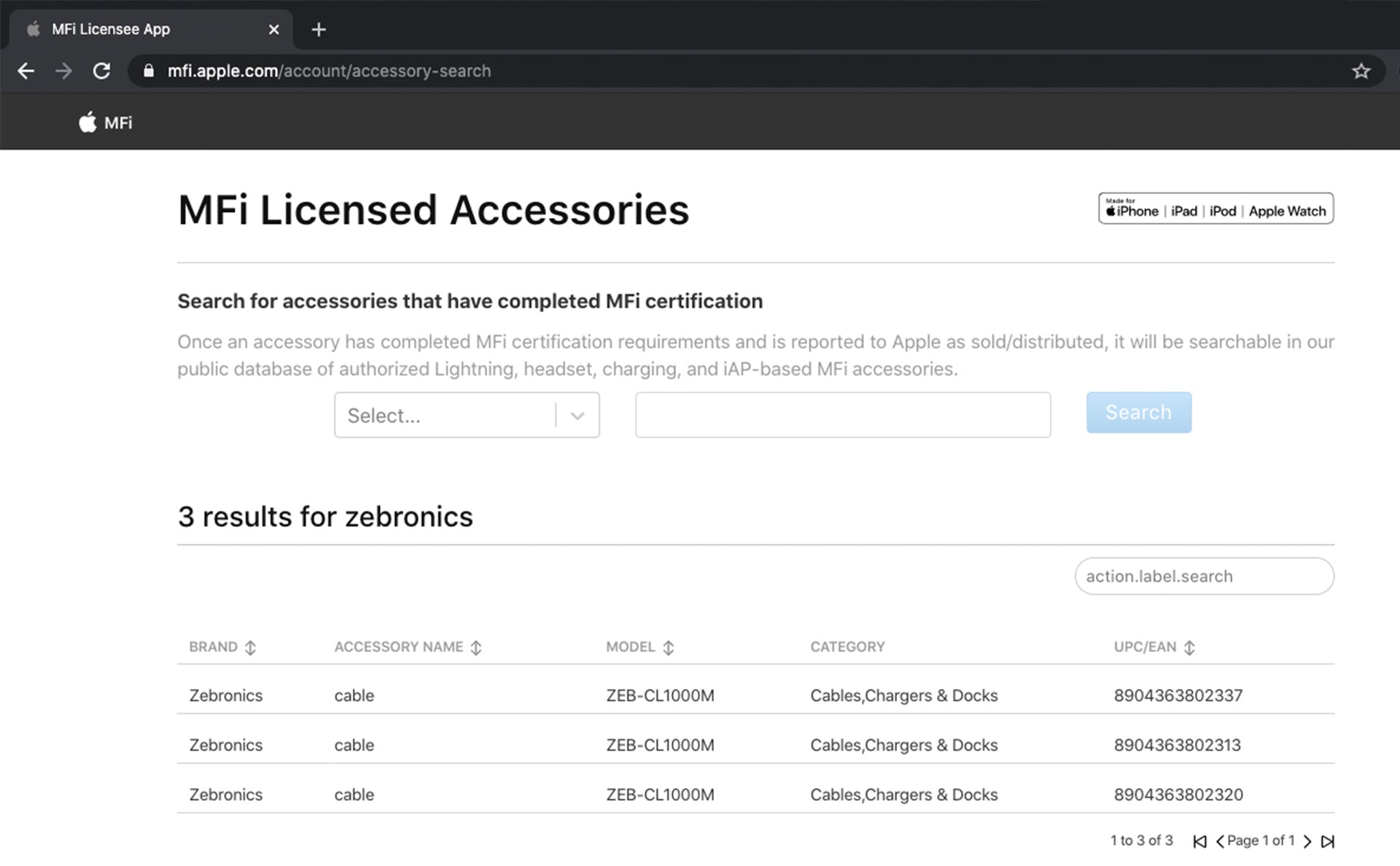Go to previous results page
1400x866 pixels.
tap(1220, 841)
